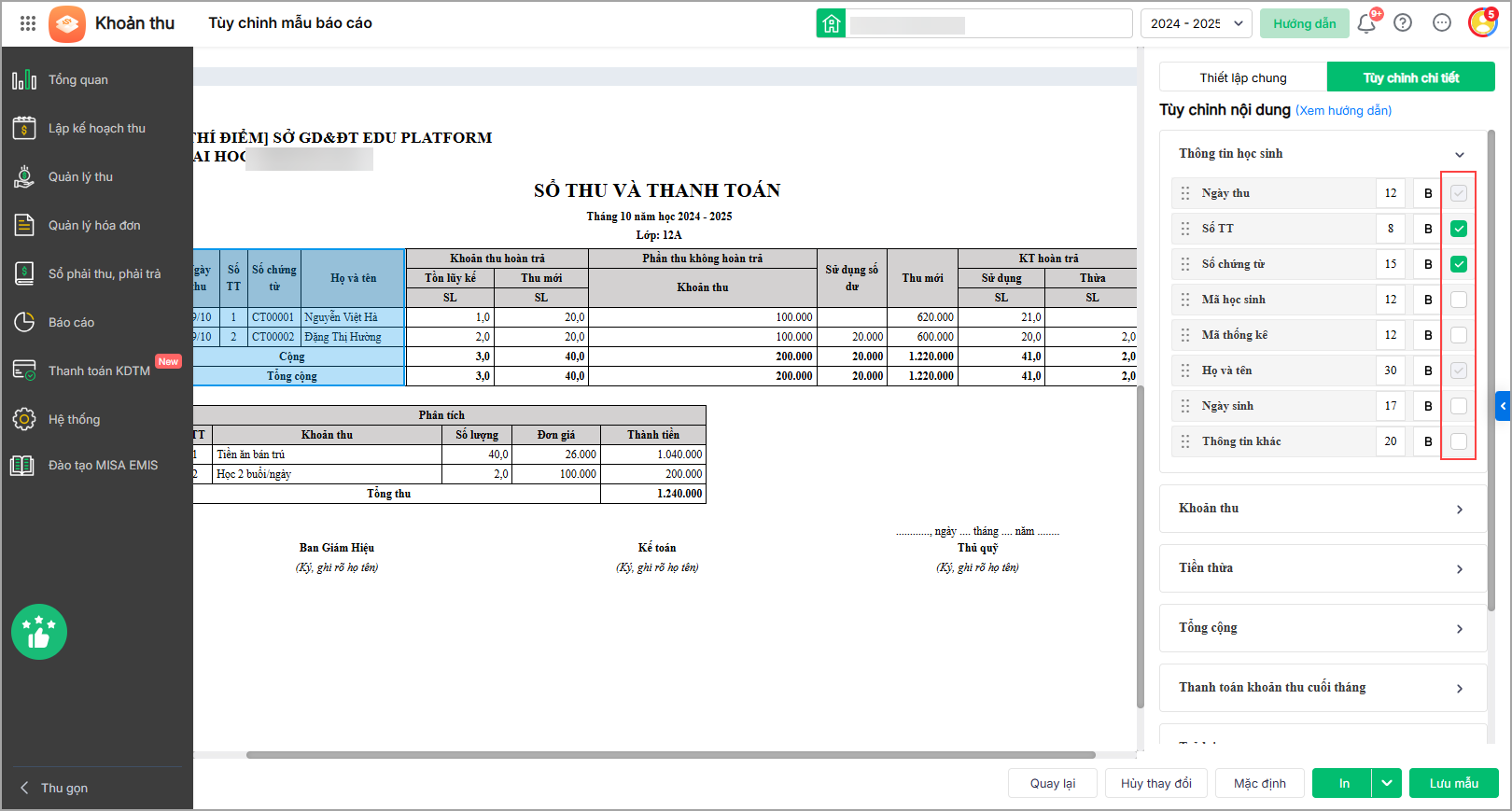This screenshot has width=1512, height=811.
Task: Click the drag handle for Mã học sinh
Action: (x=1185, y=300)
